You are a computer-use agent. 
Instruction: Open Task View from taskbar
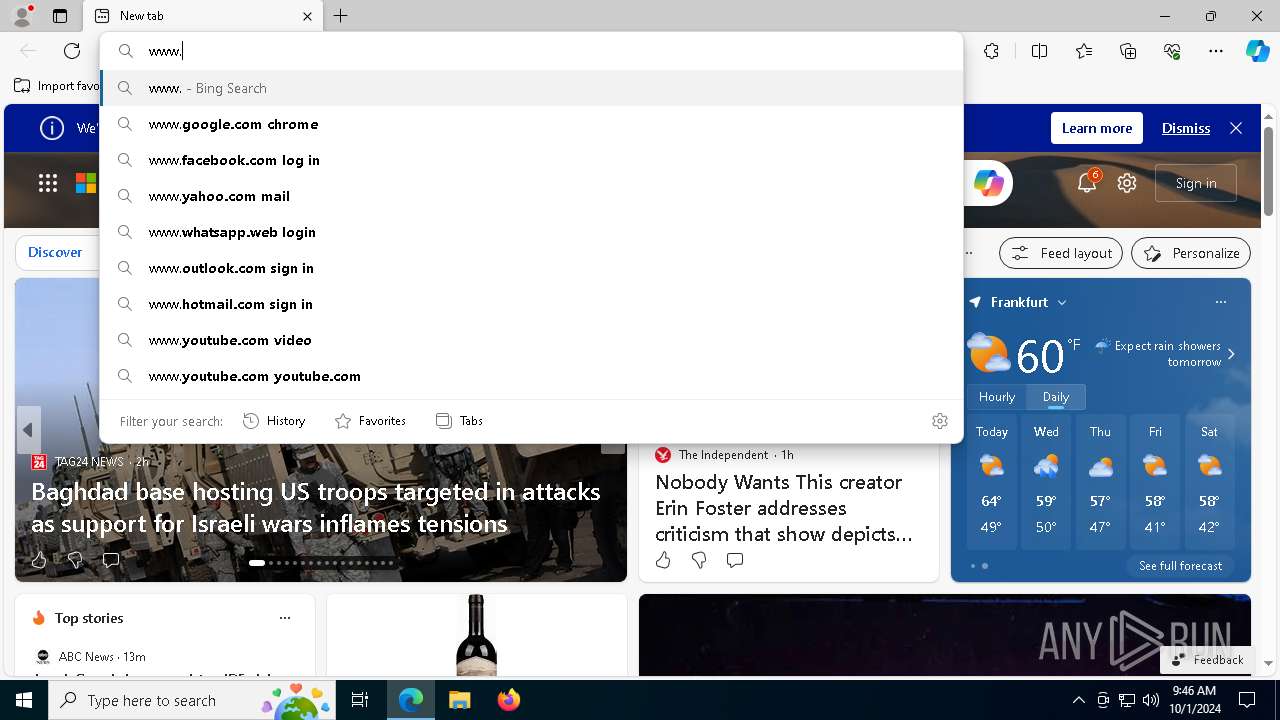(360, 700)
